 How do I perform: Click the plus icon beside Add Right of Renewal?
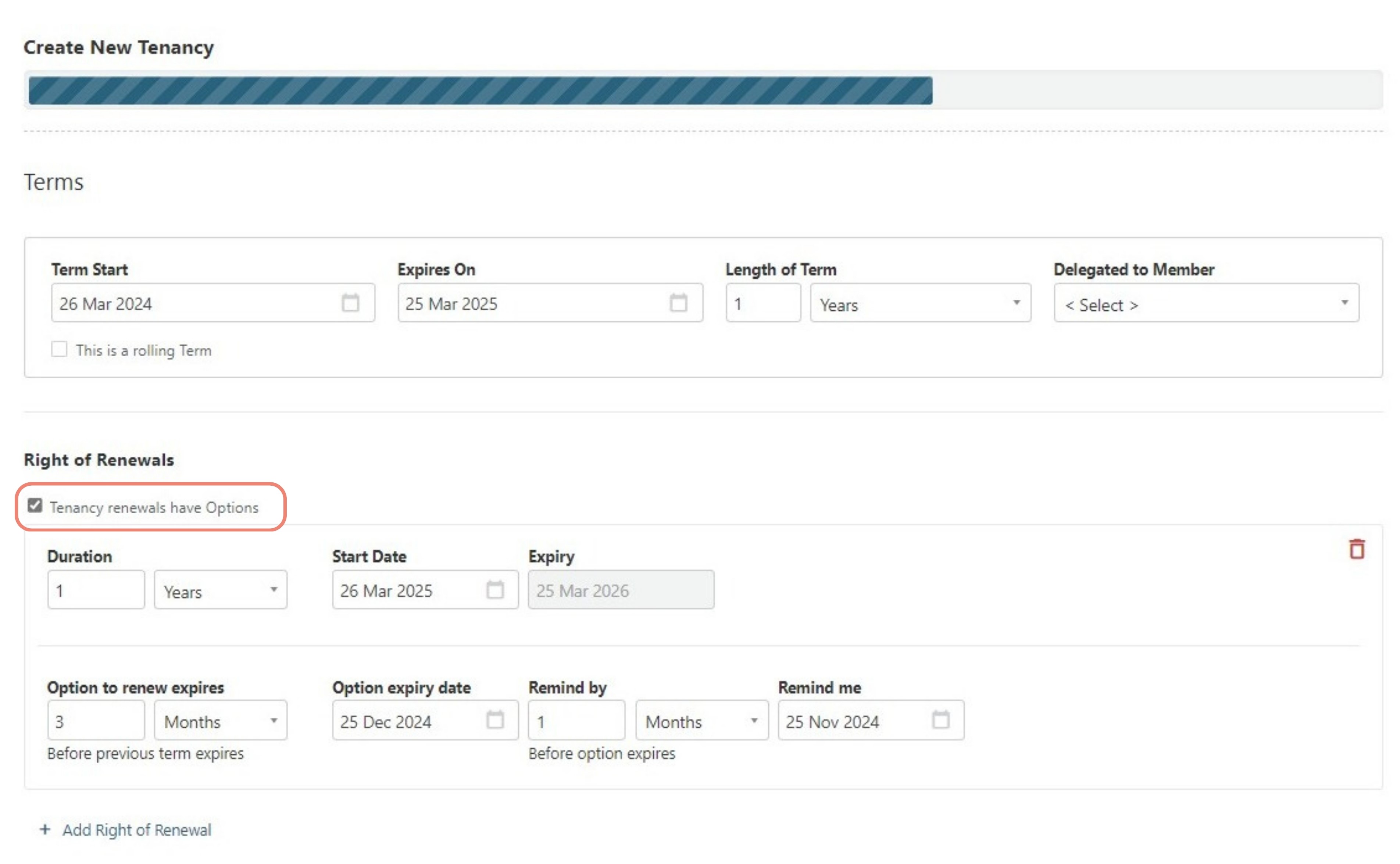[45, 829]
